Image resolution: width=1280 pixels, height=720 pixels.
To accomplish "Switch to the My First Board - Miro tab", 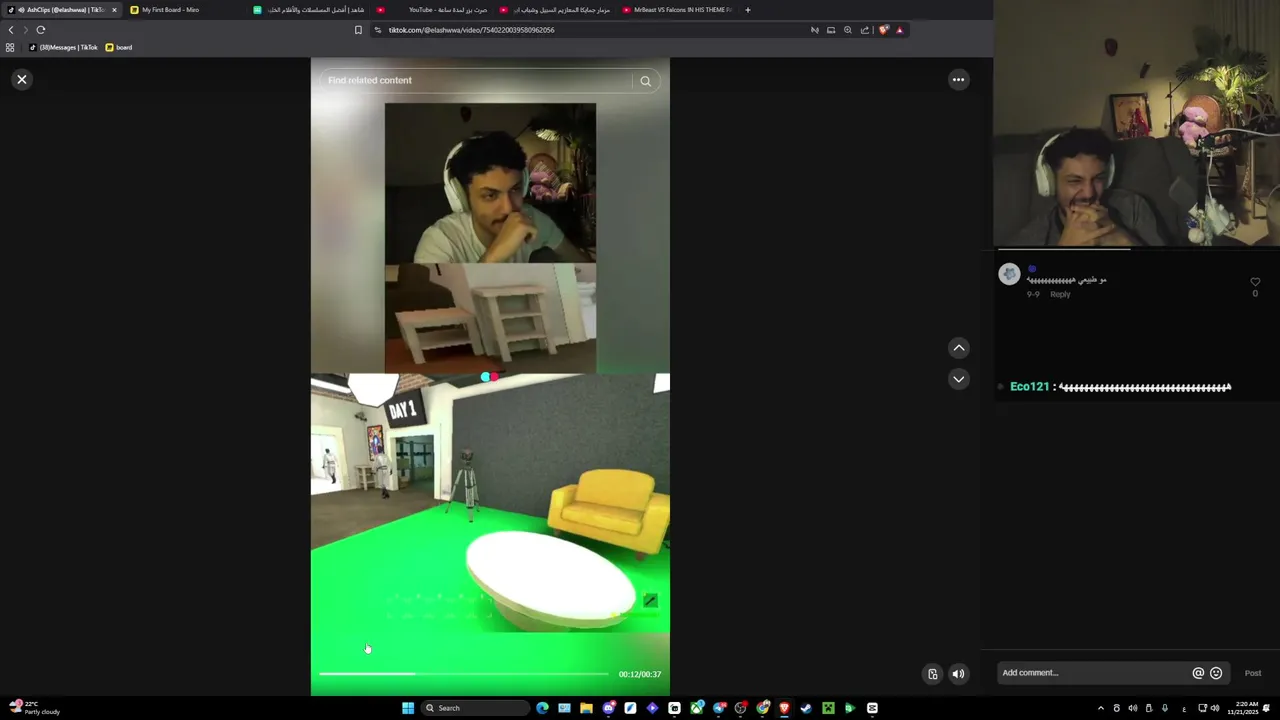I will (x=185, y=10).
